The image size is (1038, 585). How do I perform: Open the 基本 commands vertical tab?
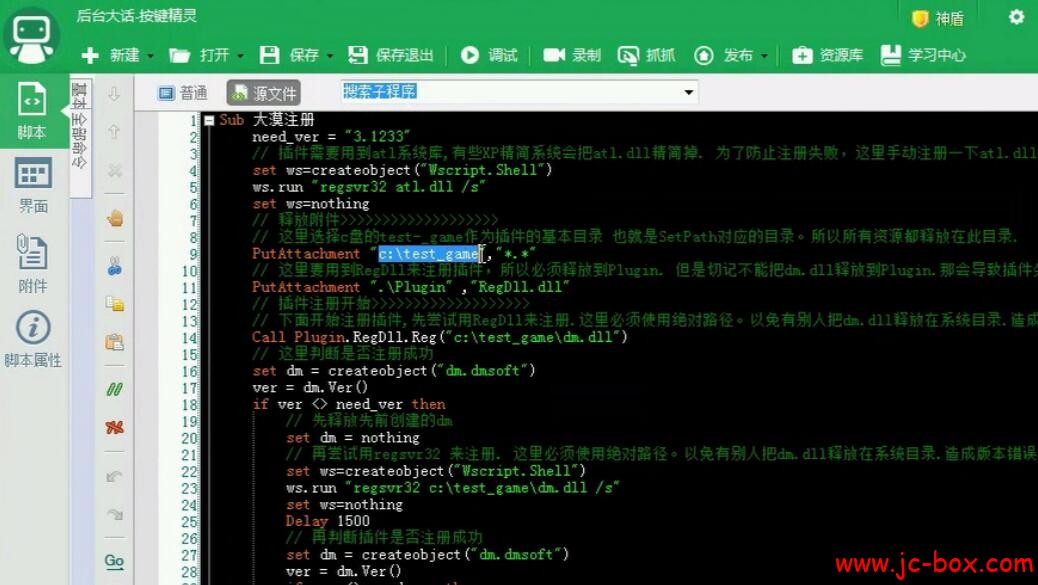click(79, 94)
